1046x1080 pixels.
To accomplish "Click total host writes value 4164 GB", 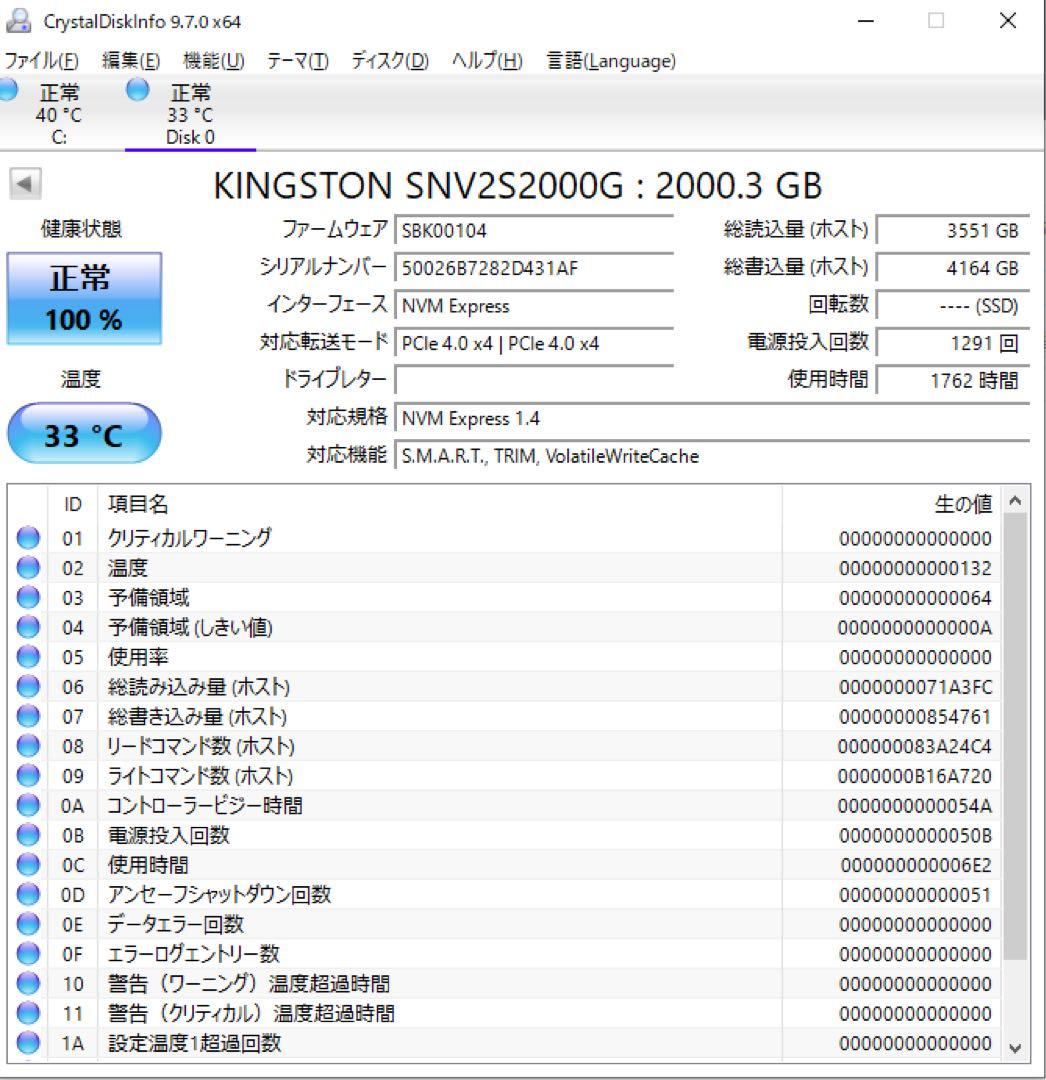I will coord(953,267).
